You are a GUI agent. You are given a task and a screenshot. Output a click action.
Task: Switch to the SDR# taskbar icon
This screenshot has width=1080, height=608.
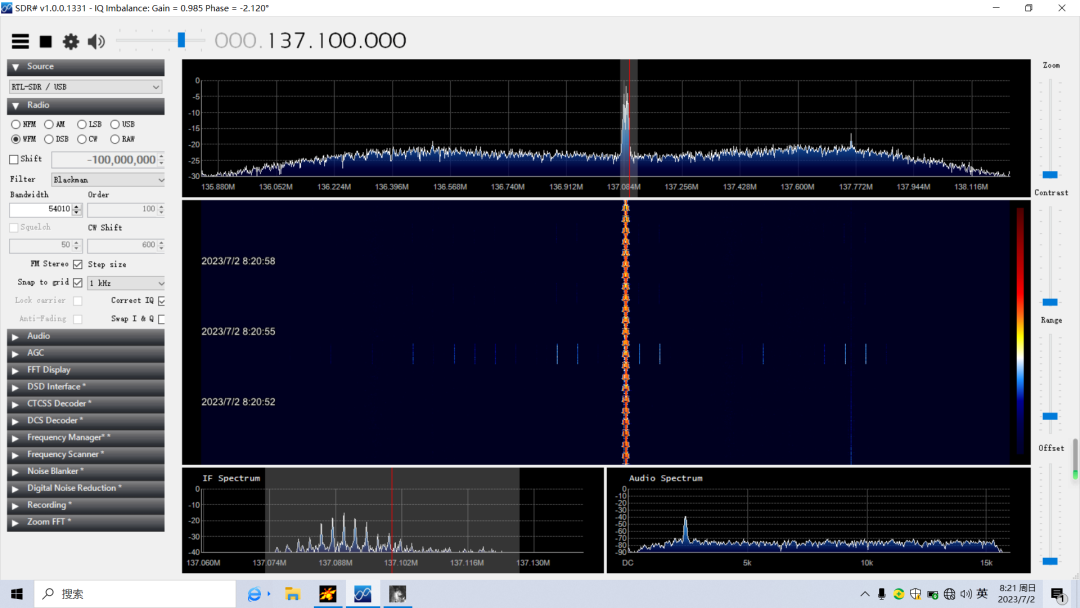tap(362, 594)
